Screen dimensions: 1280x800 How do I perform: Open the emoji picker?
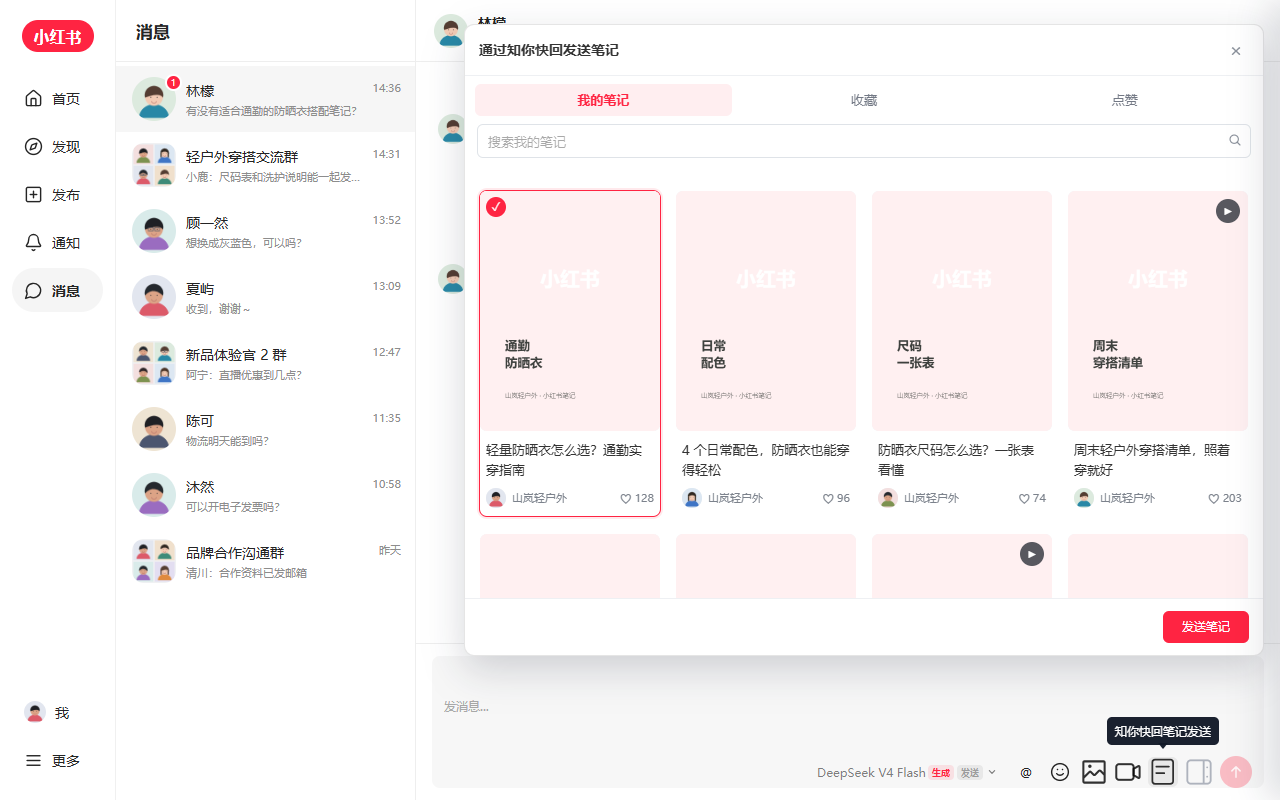1060,772
